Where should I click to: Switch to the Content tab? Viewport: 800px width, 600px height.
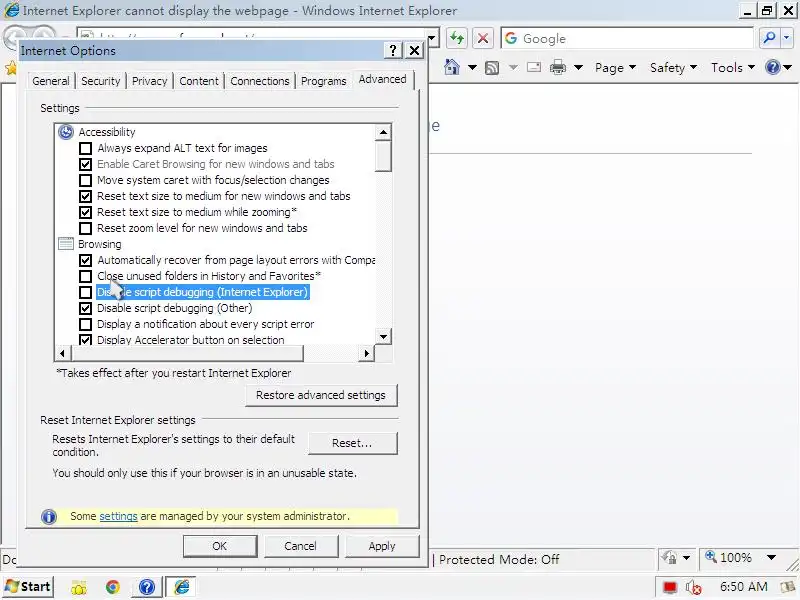coord(198,81)
